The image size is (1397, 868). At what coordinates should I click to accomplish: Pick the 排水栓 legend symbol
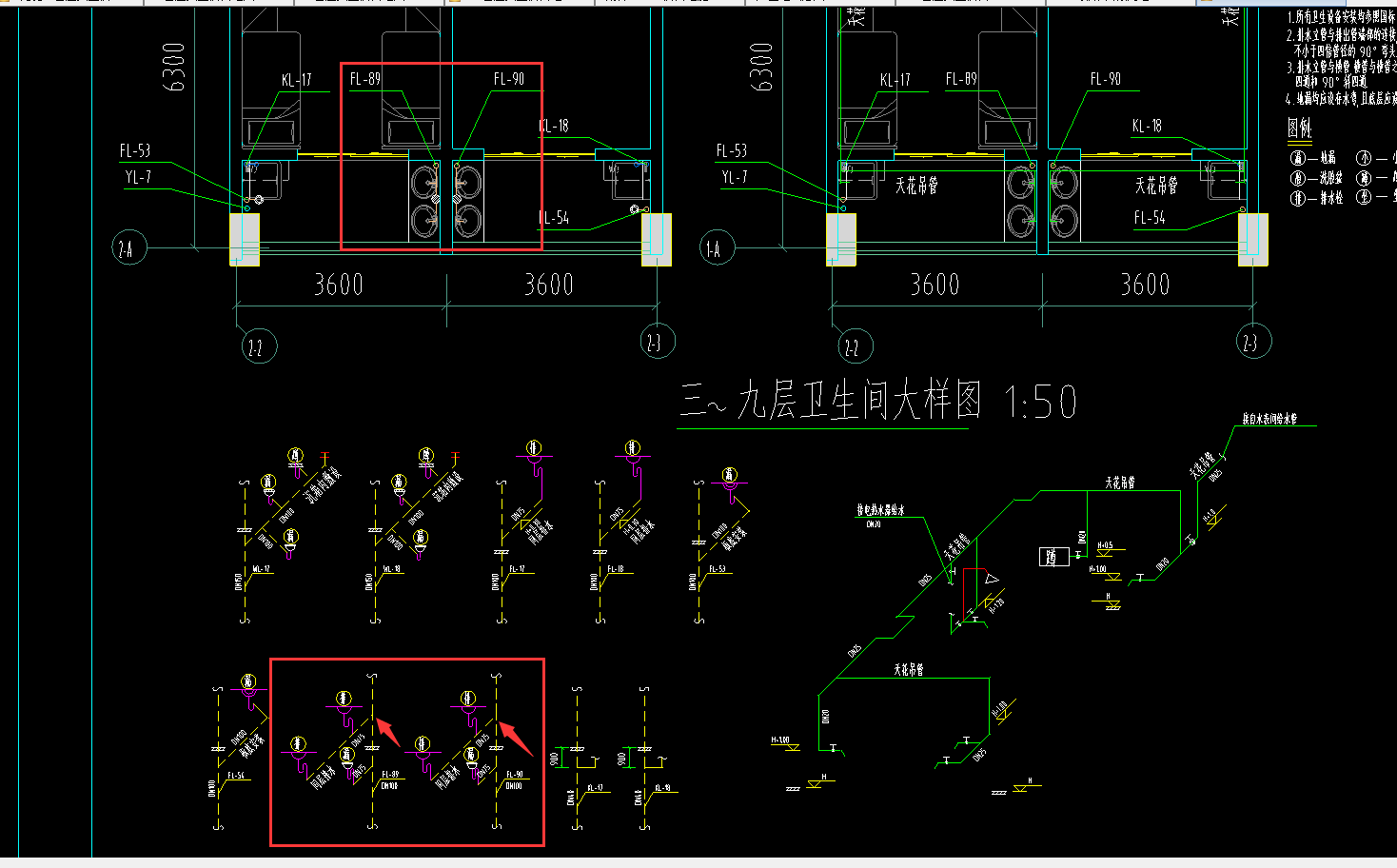click(1297, 198)
